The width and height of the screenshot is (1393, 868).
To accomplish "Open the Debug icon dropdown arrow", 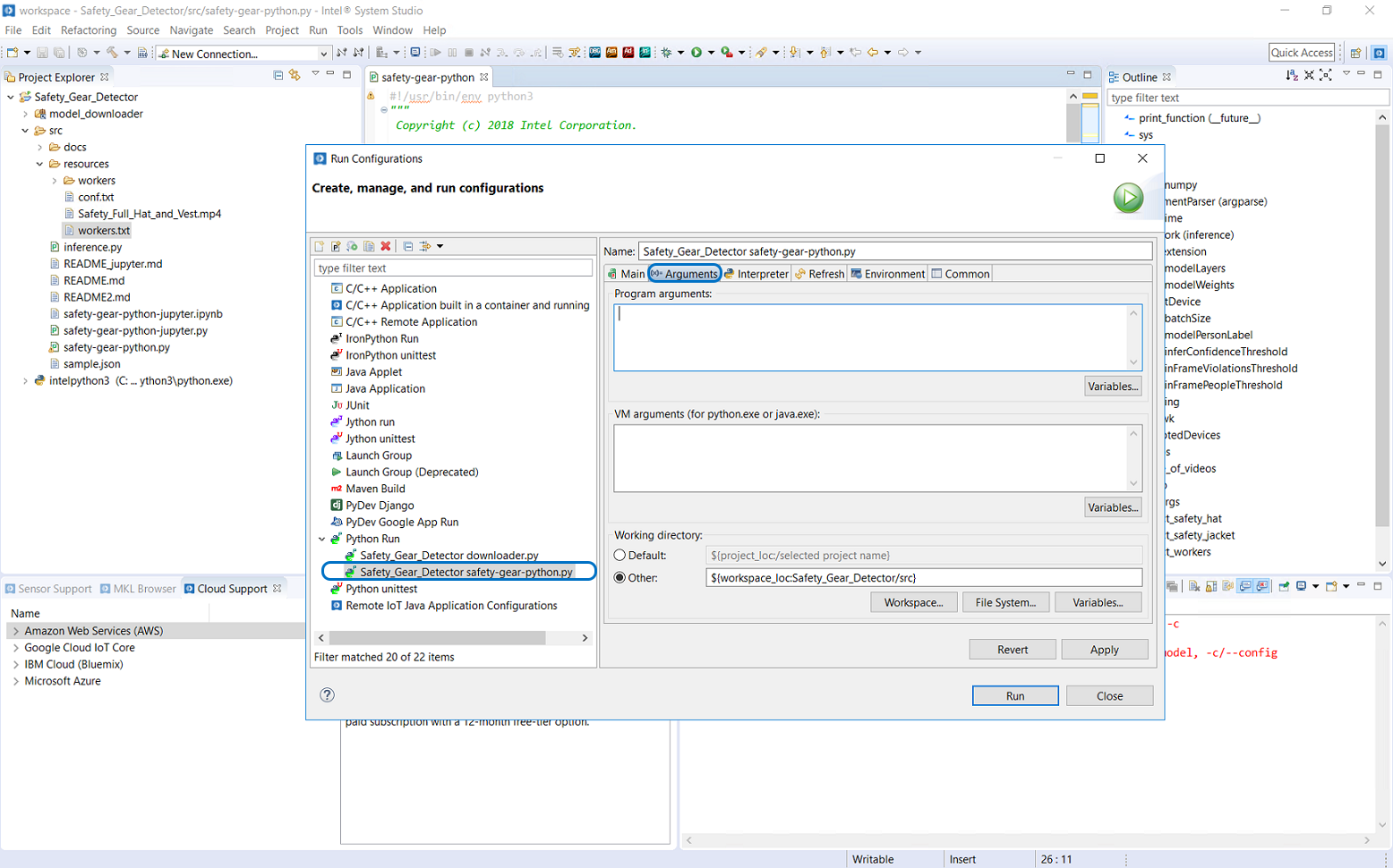I will click(680, 52).
